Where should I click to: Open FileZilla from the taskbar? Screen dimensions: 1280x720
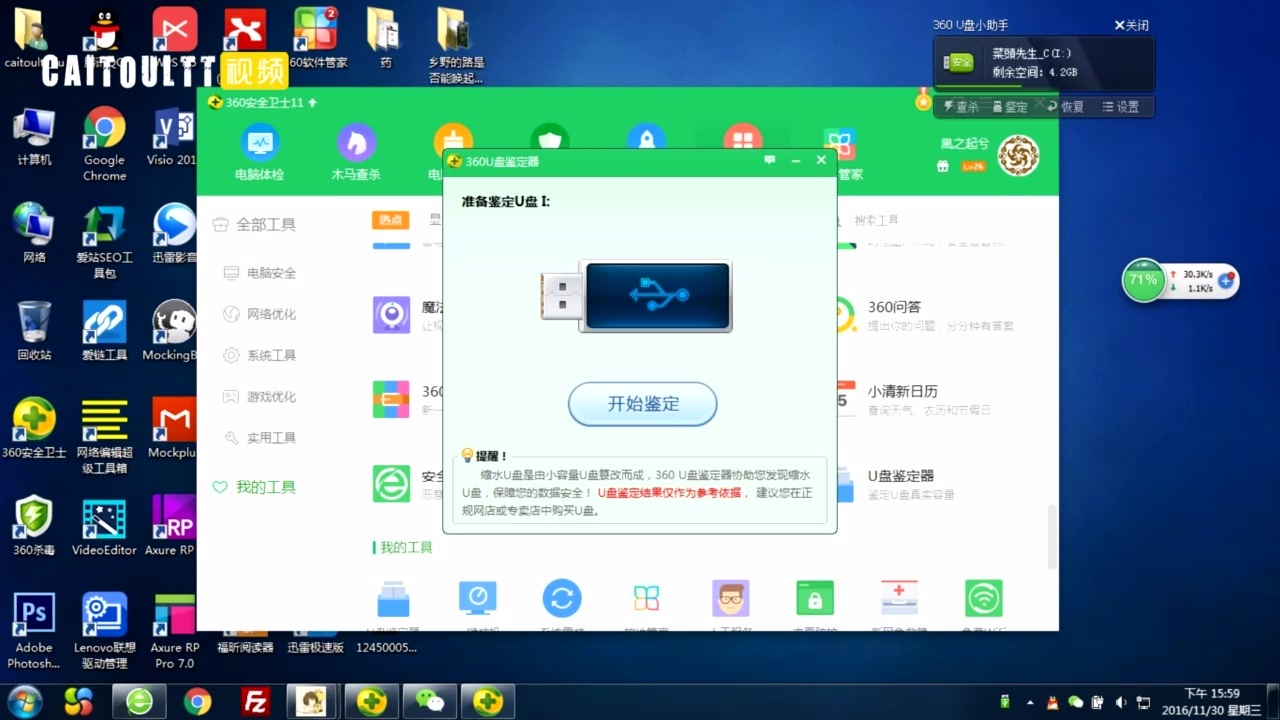[x=256, y=702]
